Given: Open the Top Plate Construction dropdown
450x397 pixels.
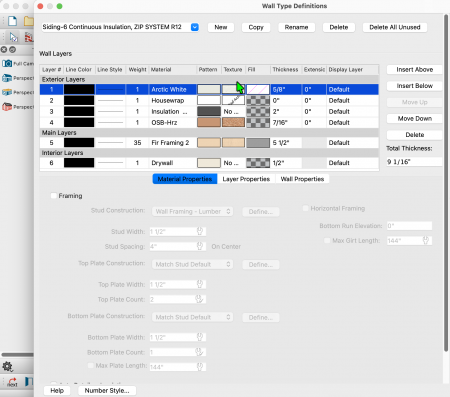Looking at the screenshot, I should (192, 264).
